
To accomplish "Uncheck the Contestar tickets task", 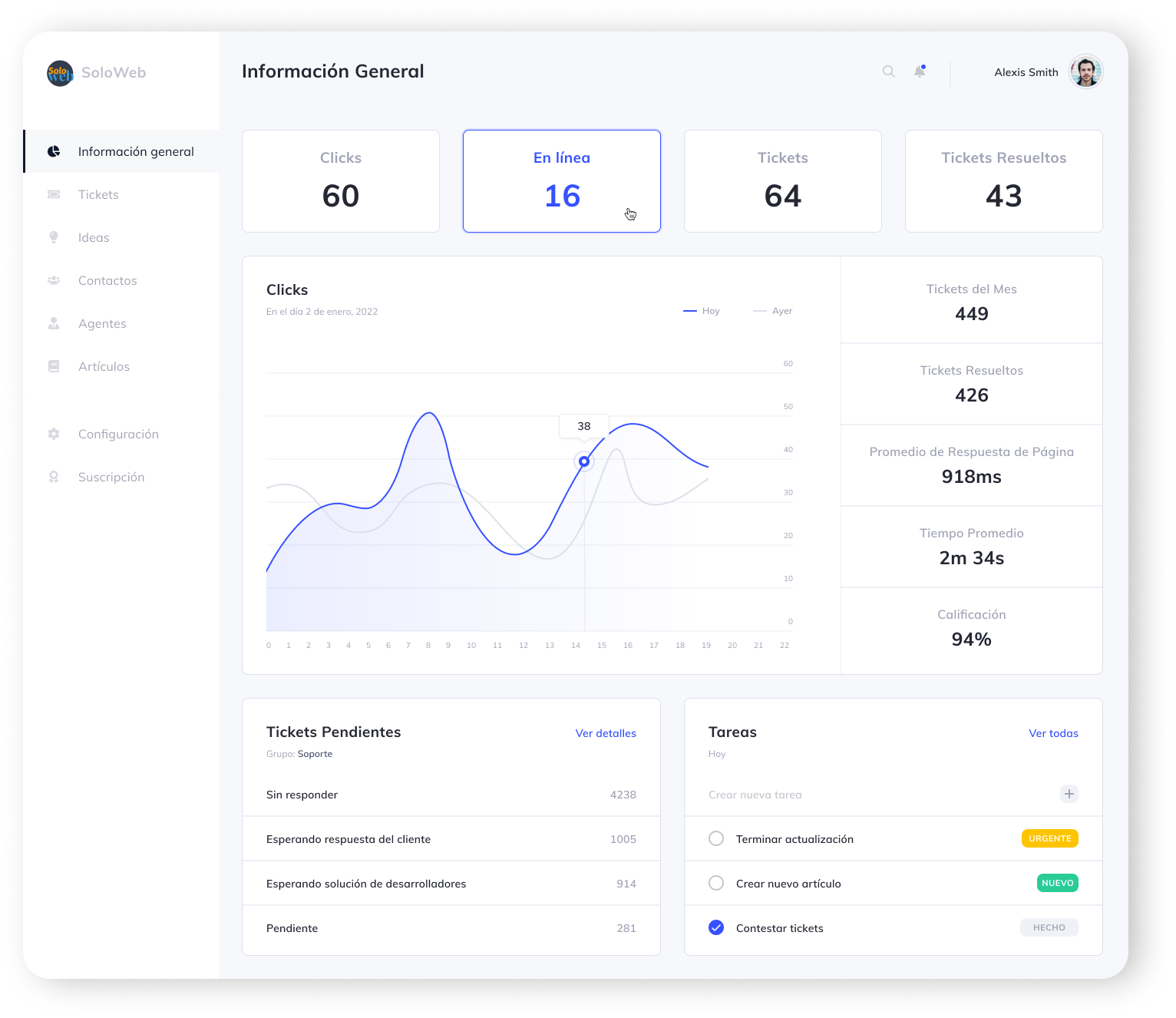I will tap(716, 927).
